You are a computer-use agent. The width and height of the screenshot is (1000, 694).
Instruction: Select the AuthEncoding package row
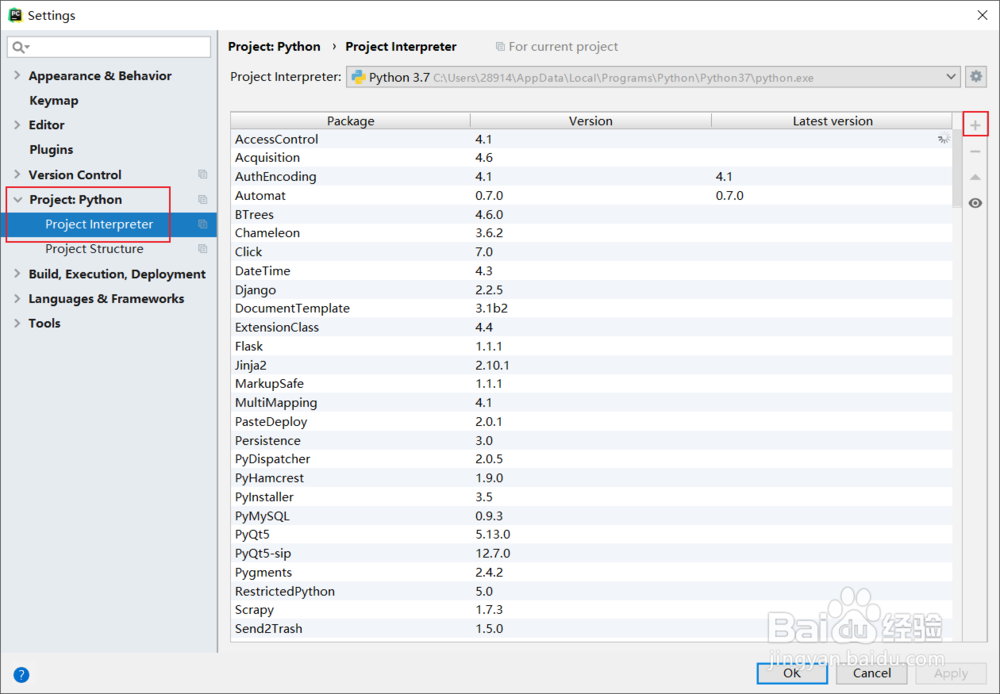coord(592,177)
